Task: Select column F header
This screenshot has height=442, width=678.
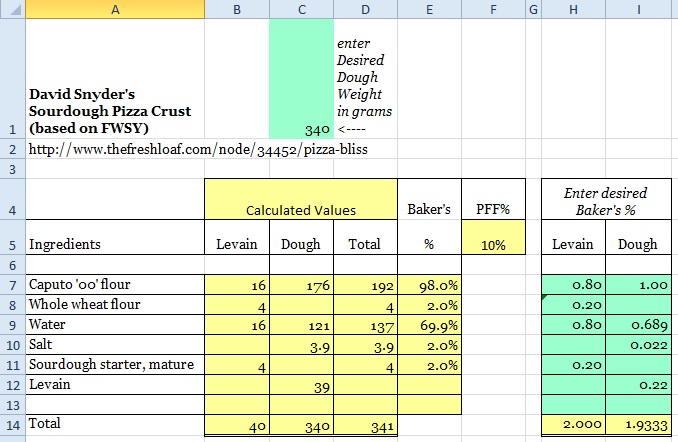Action: 493,9
